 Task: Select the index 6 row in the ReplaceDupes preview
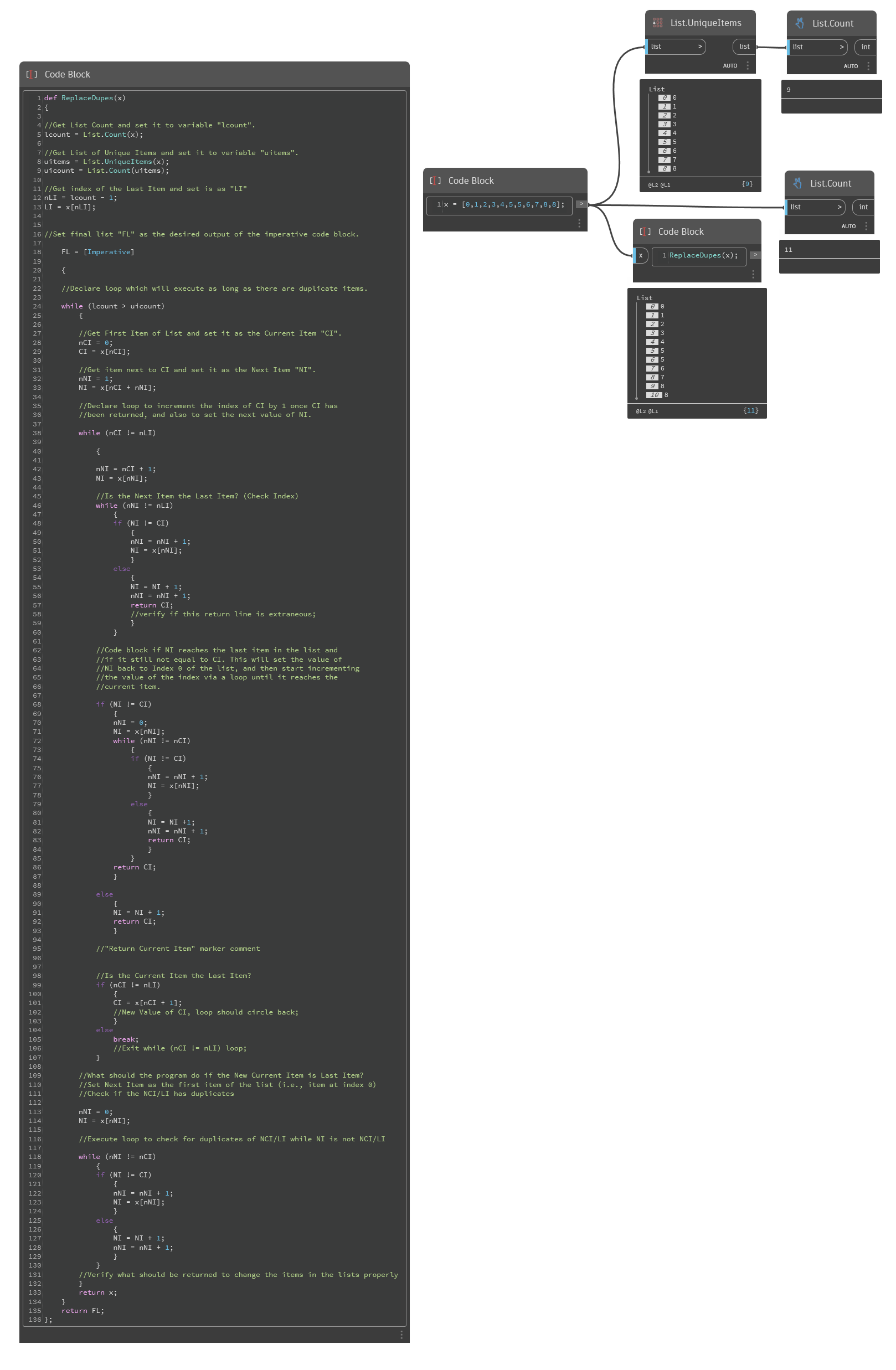tap(656, 360)
